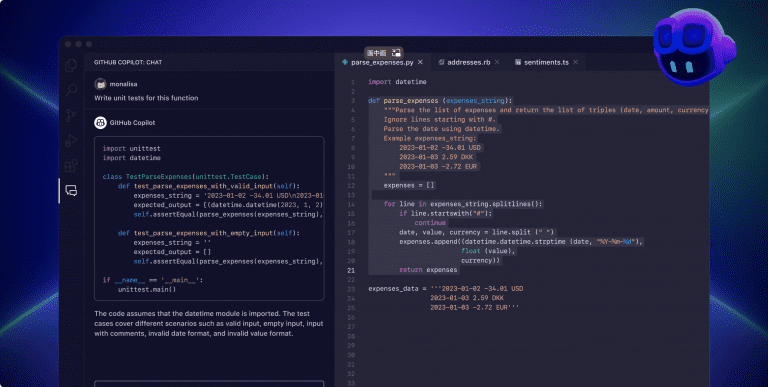Click the picture-in-picture overlay icon

pyautogui.click(x=396, y=53)
